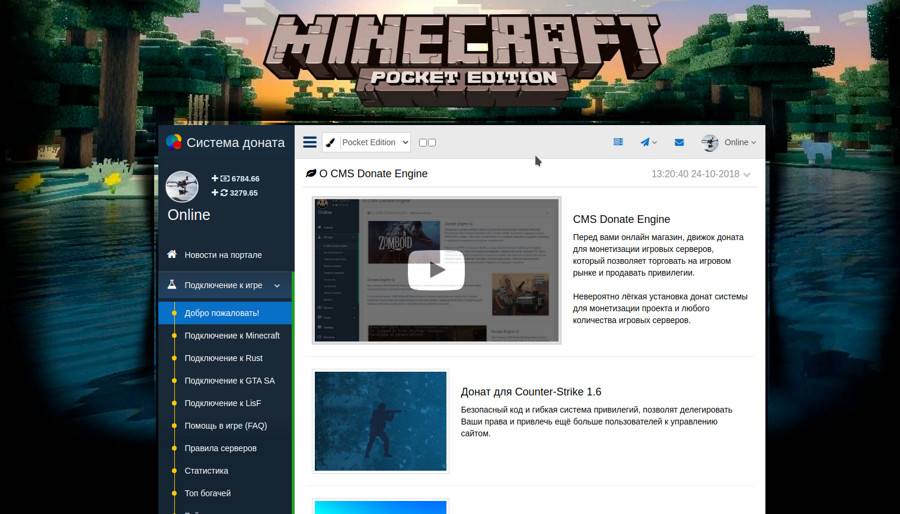This screenshot has width=900, height=514.
Task: Open the server list icon in toolbar
Action: [x=618, y=143]
